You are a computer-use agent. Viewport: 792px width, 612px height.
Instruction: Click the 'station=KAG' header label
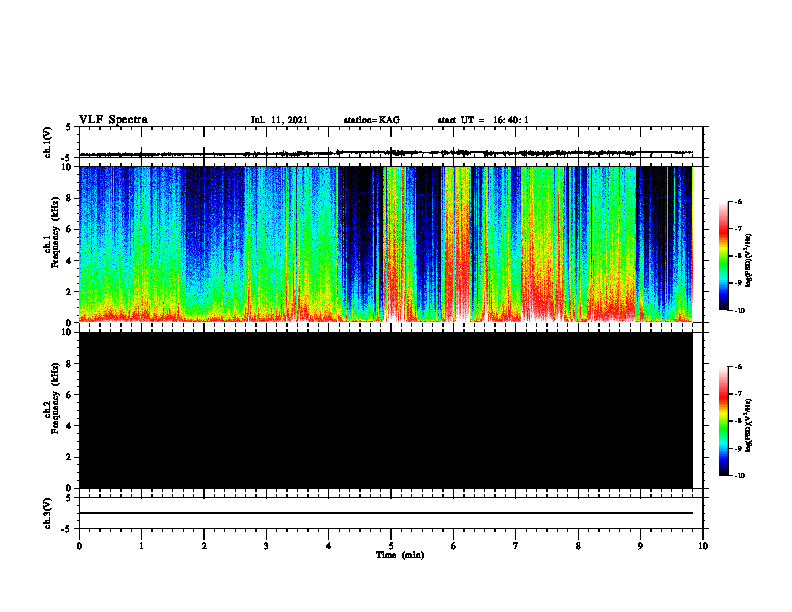(371, 120)
